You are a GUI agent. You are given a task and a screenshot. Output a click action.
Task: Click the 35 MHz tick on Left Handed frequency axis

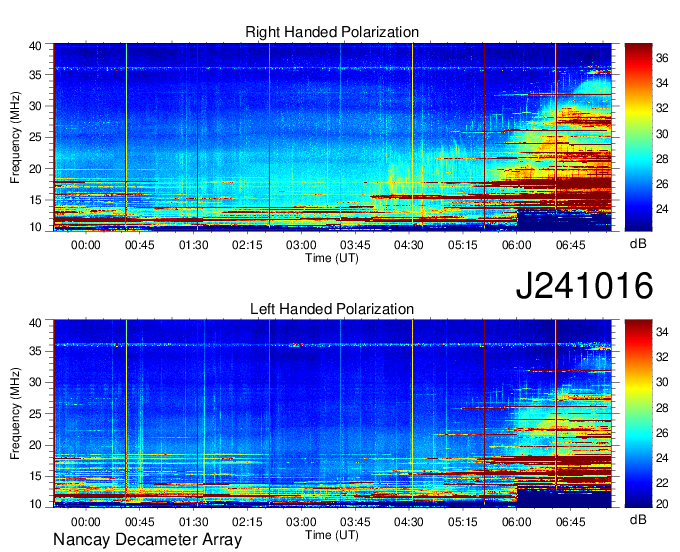pyautogui.click(x=35, y=351)
